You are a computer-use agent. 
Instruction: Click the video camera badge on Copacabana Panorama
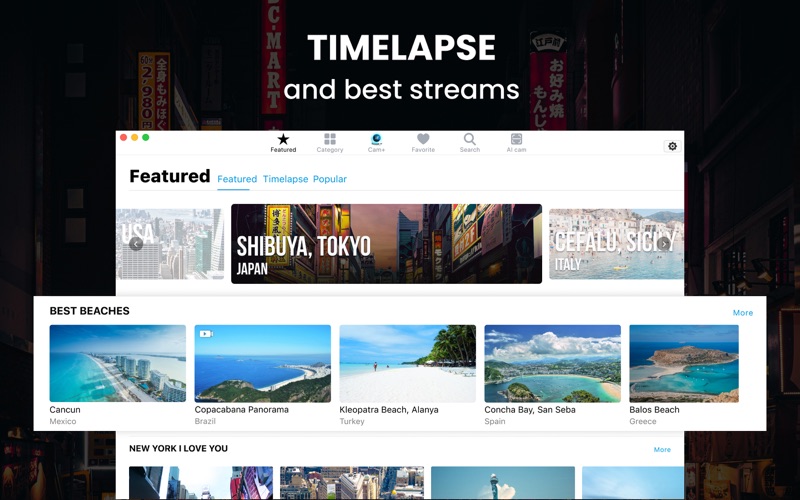206,334
